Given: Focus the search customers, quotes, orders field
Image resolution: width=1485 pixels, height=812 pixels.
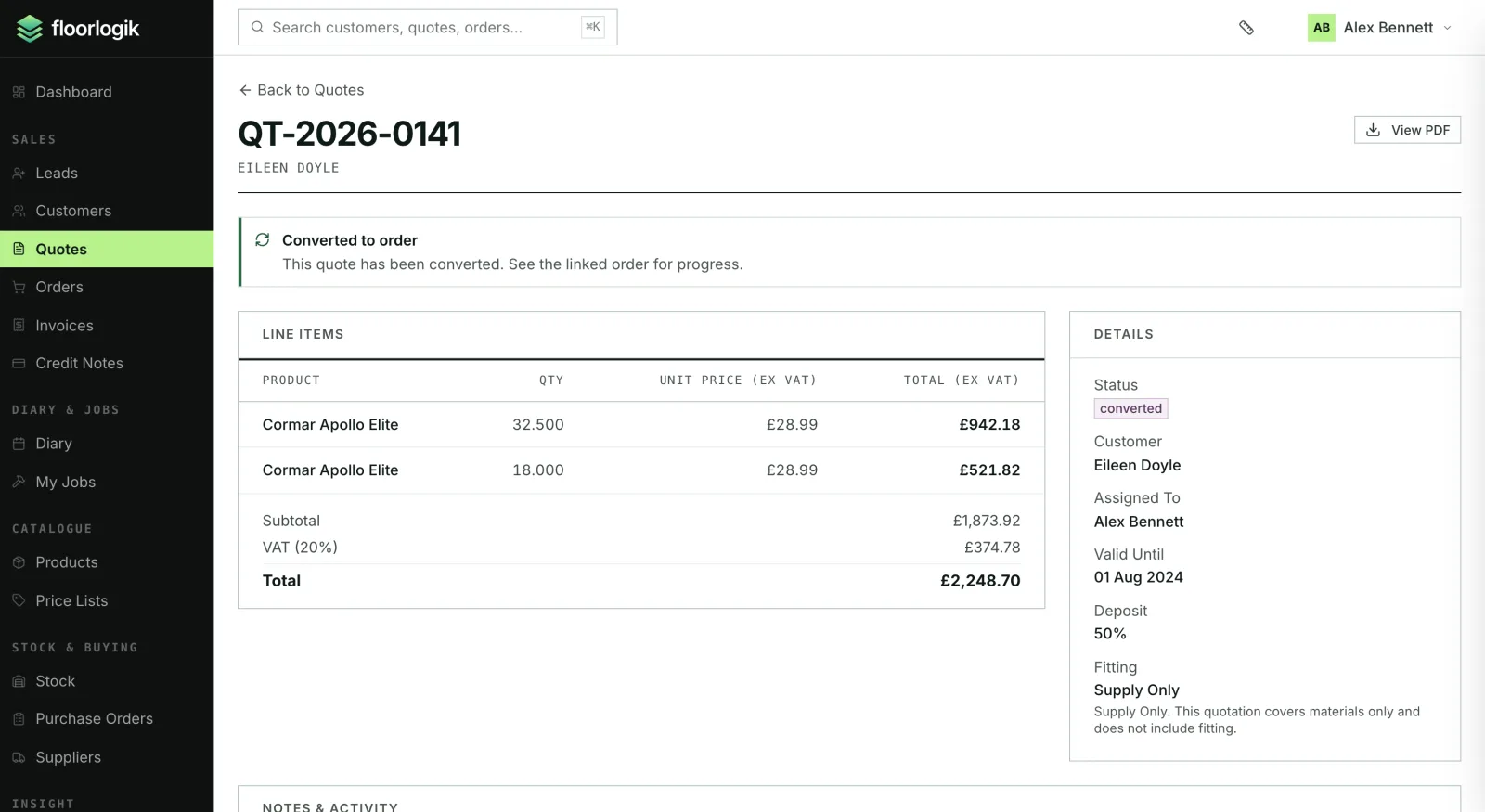Looking at the screenshot, I should tap(428, 28).
